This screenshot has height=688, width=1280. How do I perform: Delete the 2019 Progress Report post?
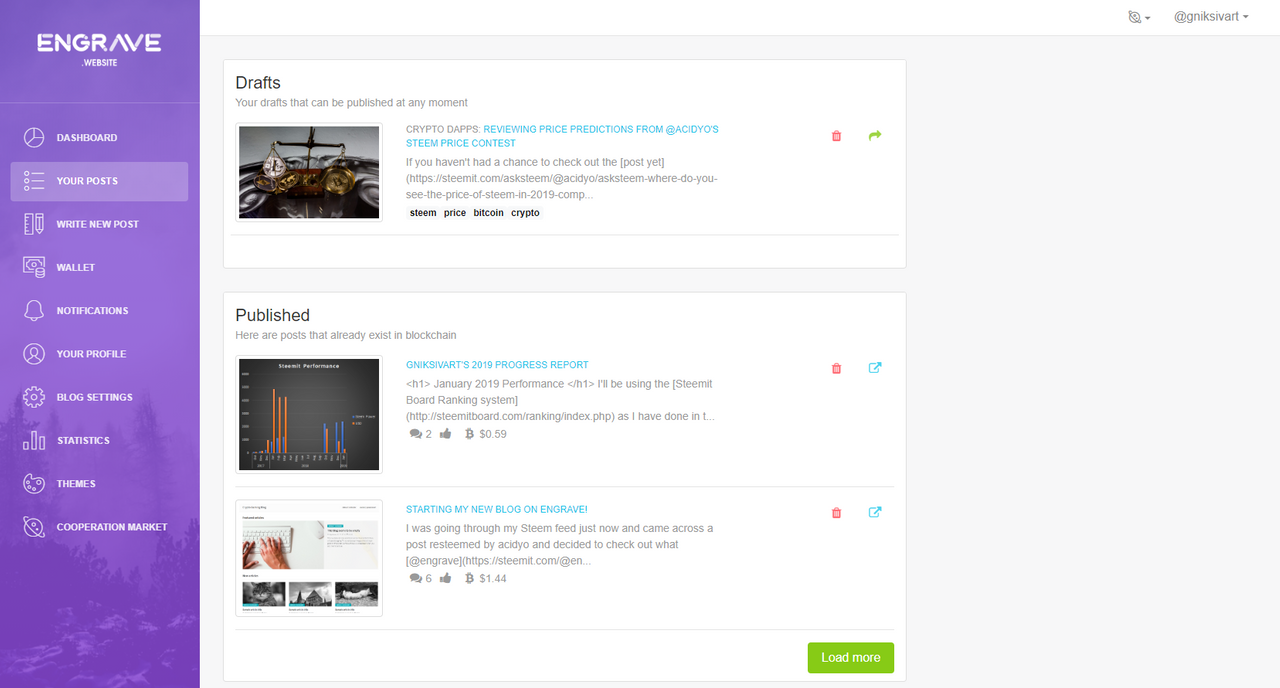(x=837, y=368)
